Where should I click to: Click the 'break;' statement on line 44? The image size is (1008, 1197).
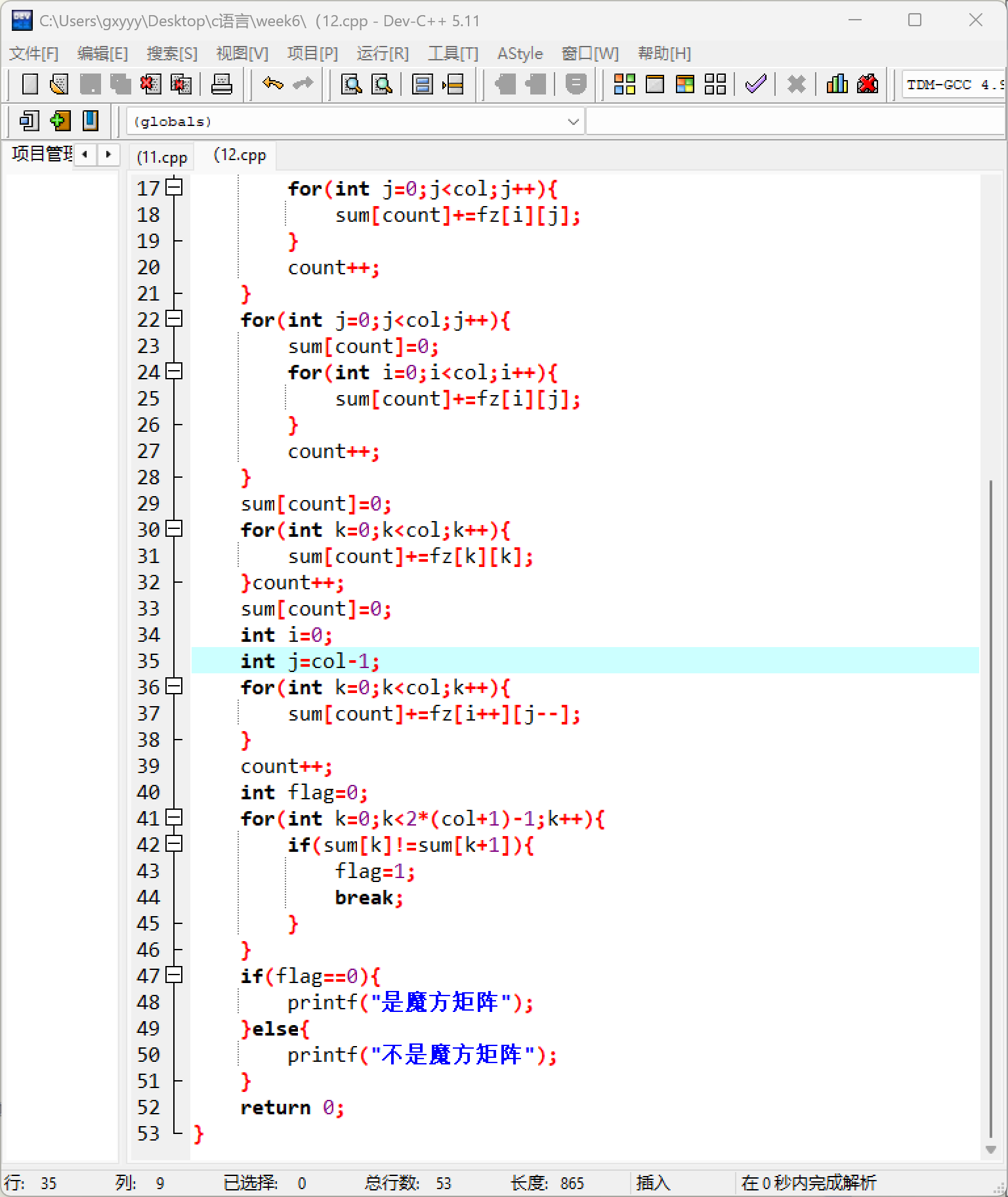369,897
